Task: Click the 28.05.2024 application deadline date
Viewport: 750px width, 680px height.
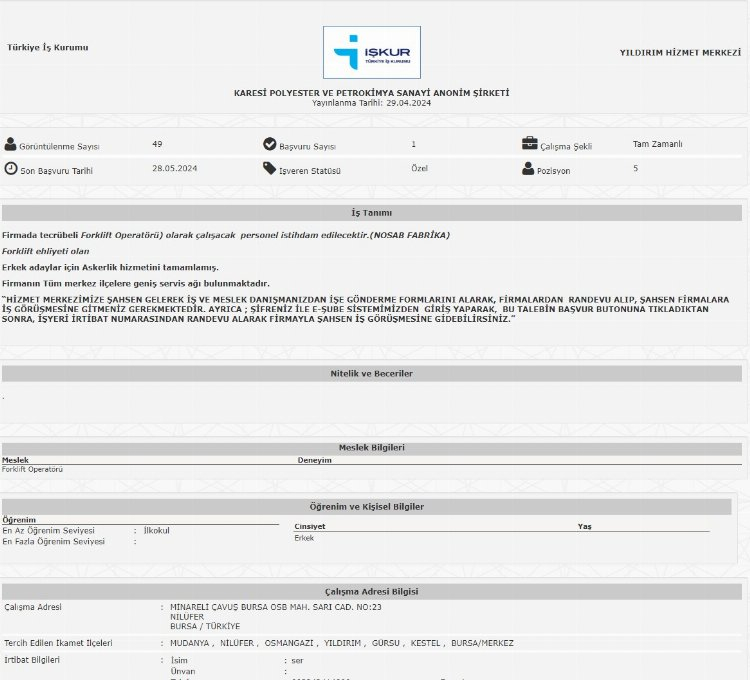Action: (175, 169)
